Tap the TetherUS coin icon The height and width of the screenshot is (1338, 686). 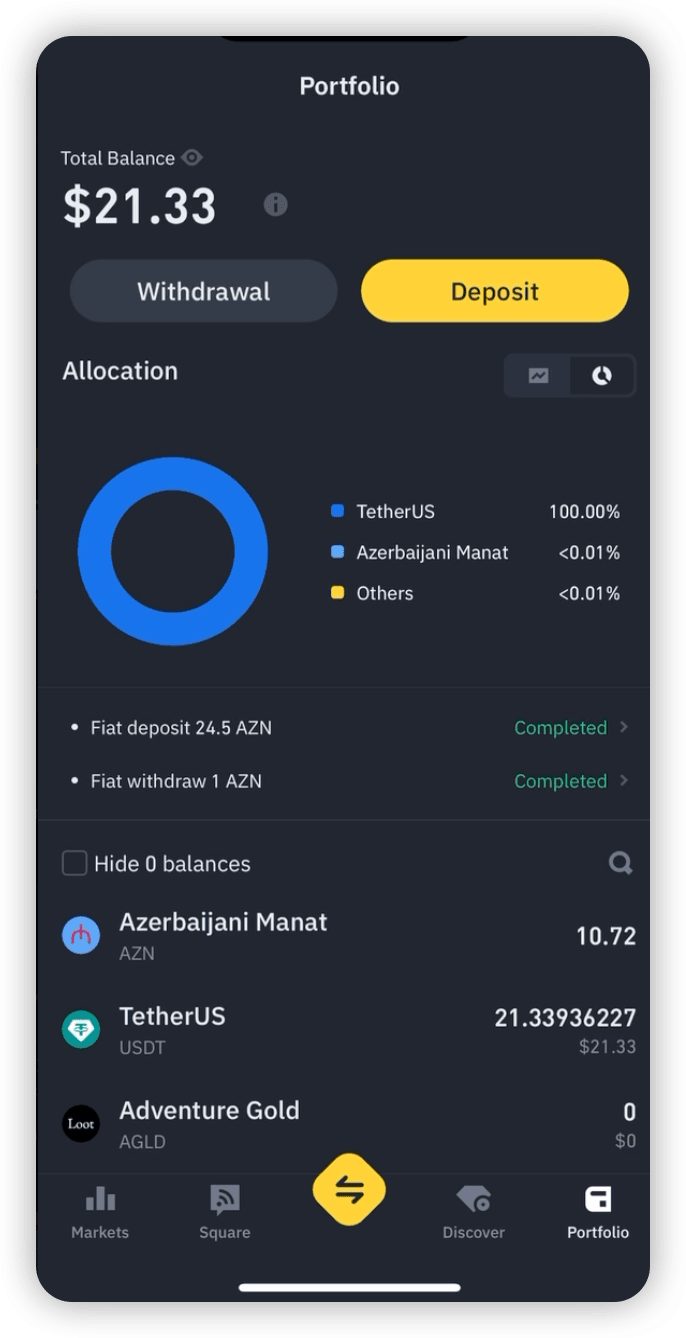coord(81,1030)
